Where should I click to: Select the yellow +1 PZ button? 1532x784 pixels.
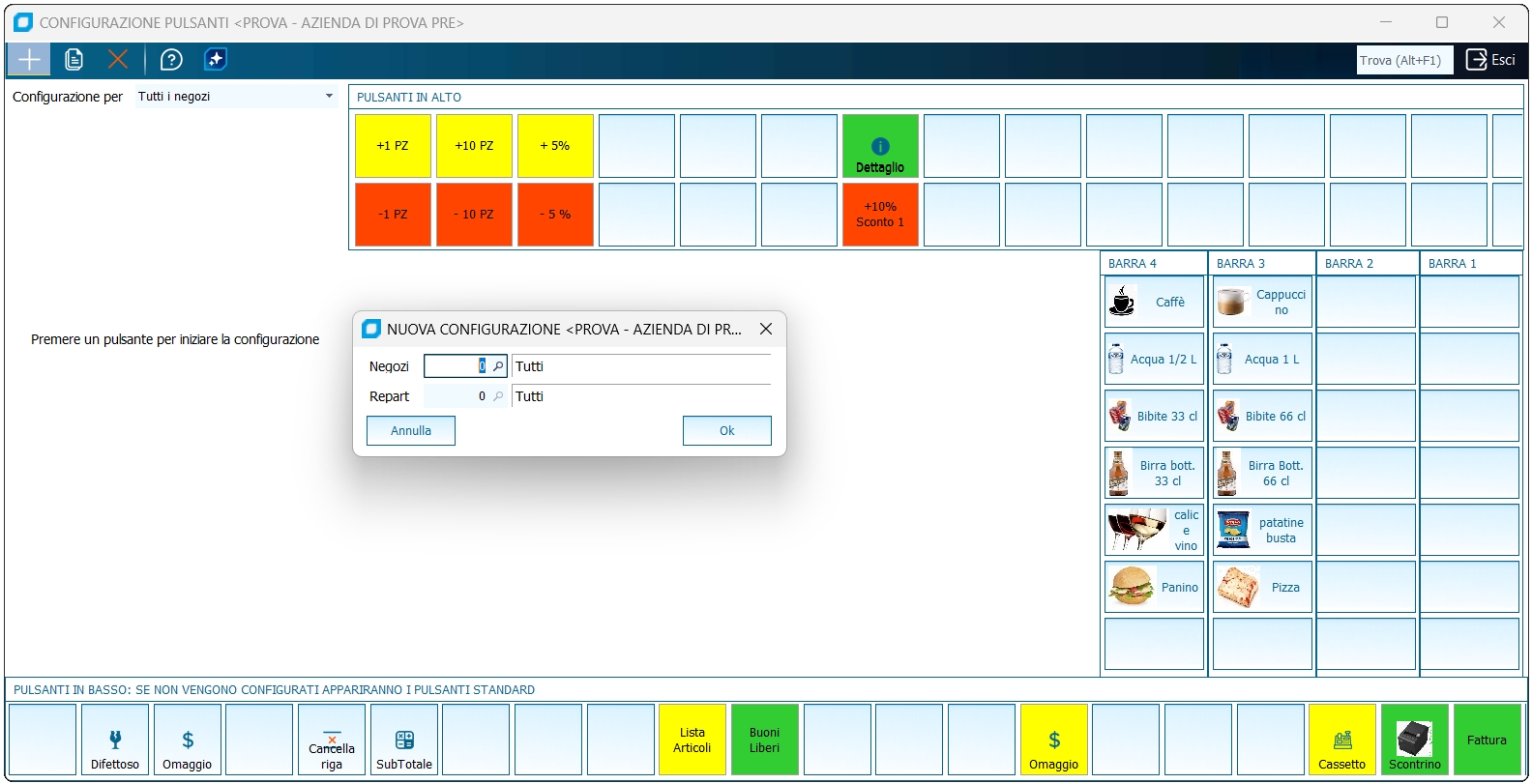coord(393,146)
